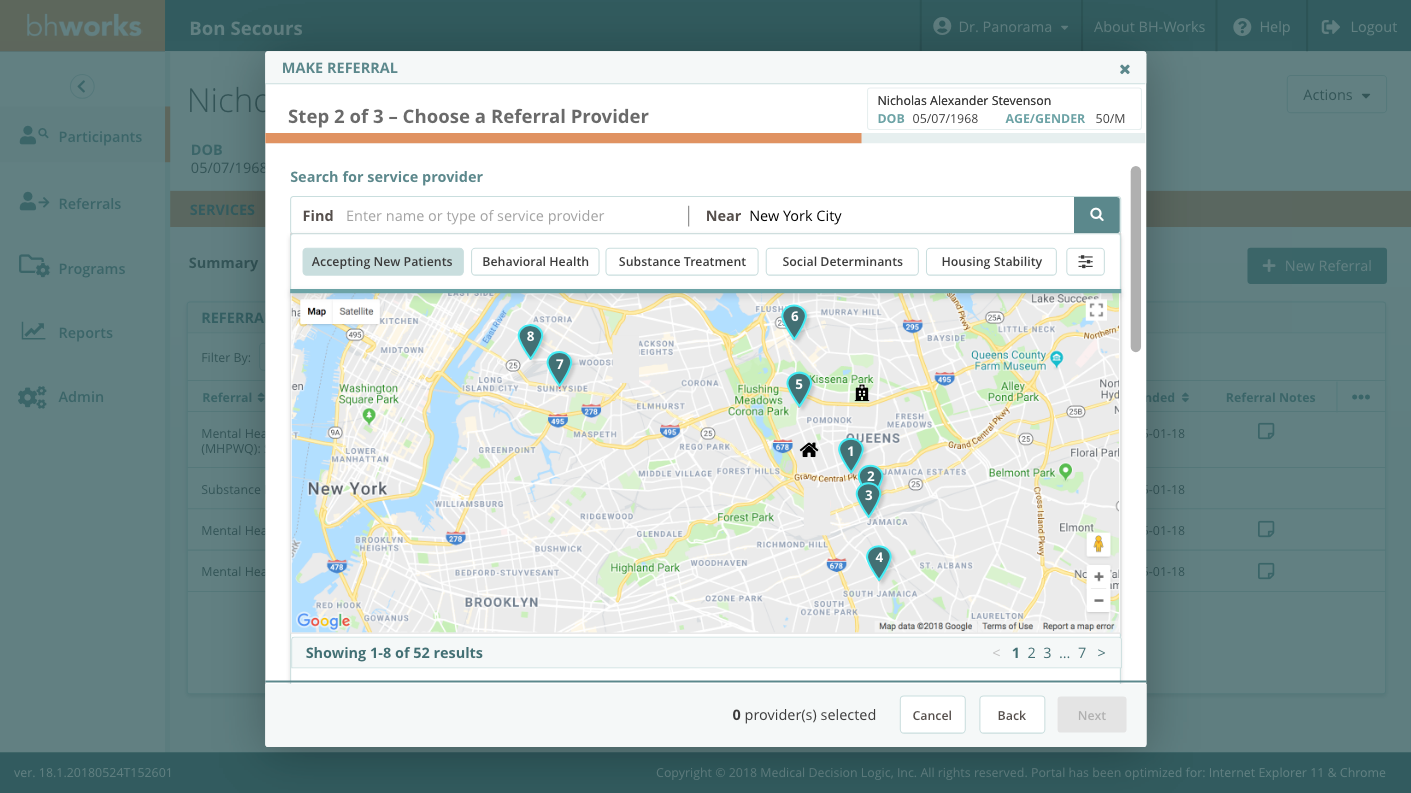Image resolution: width=1411 pixels, height=793 pixels.
Task: Open the table column options ellipsis
Action: click(1361, 397)
